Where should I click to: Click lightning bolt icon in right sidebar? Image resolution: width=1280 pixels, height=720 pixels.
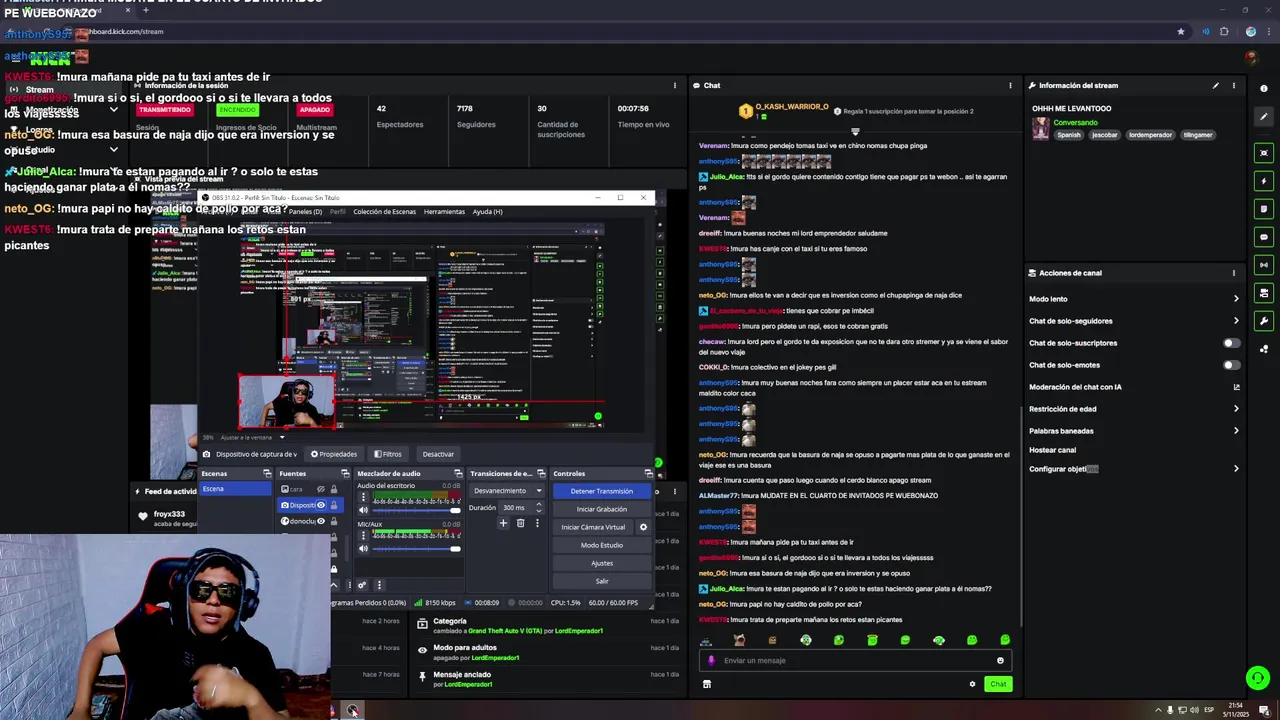pos(1264,181)
